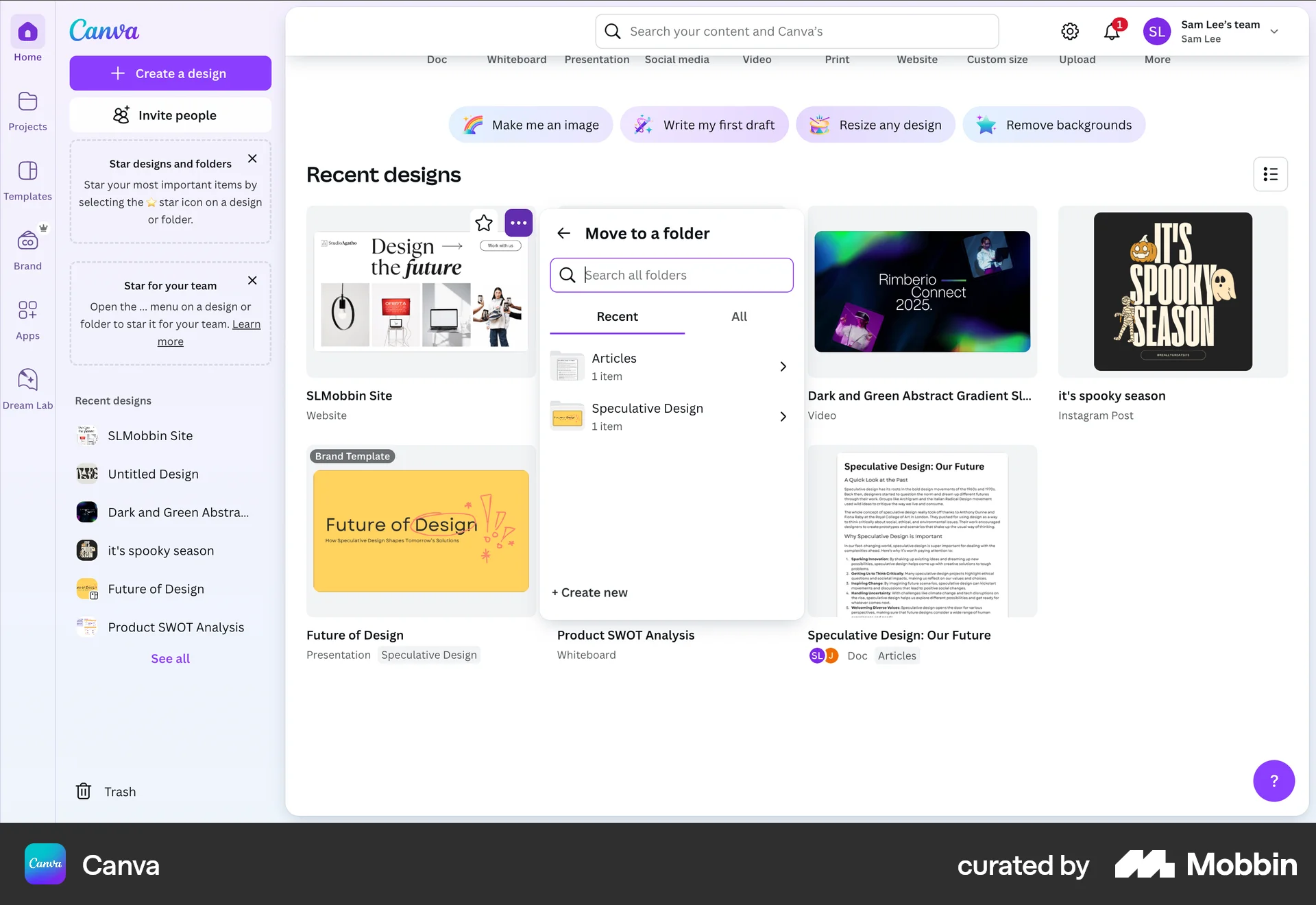Click See all under Recent designs
1316x905 pixels.
[x=170, y=658]
